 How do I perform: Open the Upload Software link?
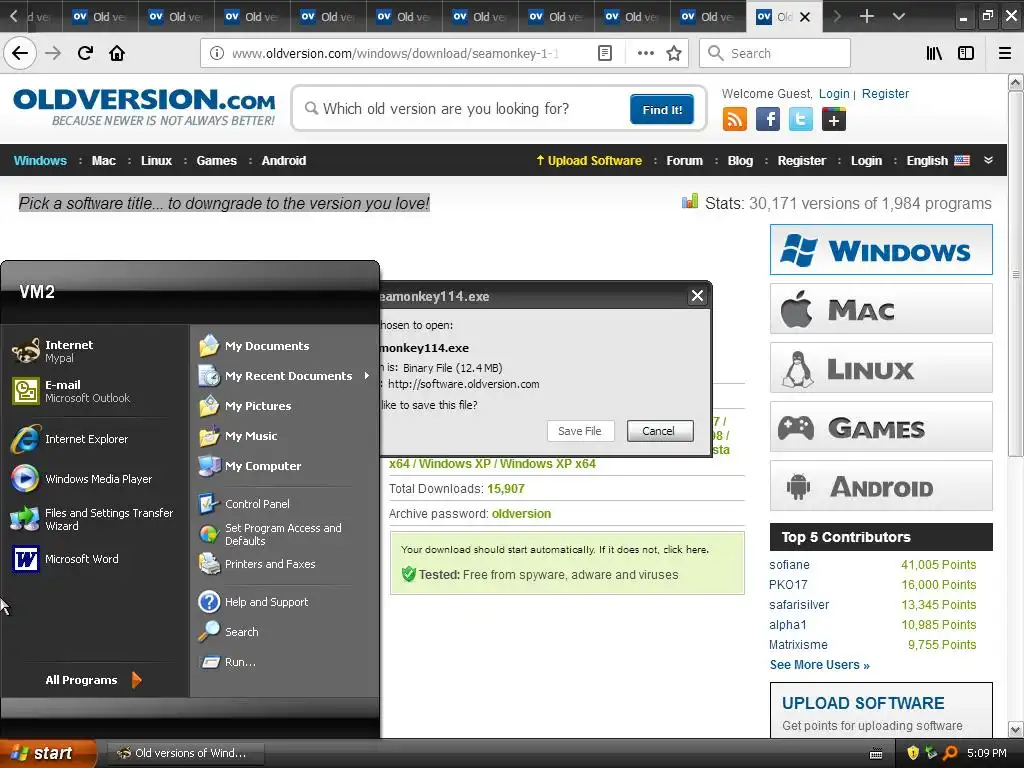click(588, 161)
